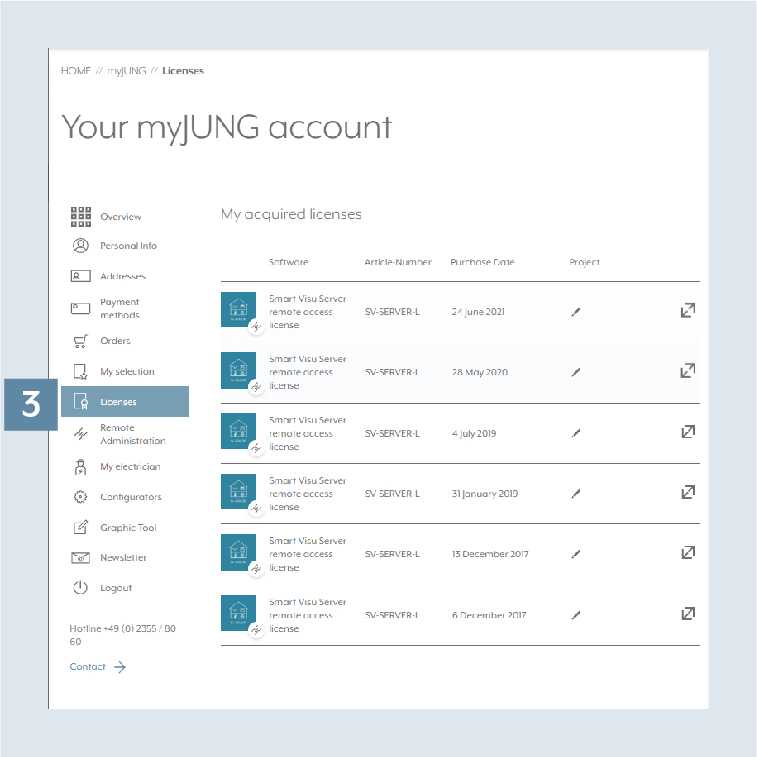Click the Hotline phone number text

(123, 635)
